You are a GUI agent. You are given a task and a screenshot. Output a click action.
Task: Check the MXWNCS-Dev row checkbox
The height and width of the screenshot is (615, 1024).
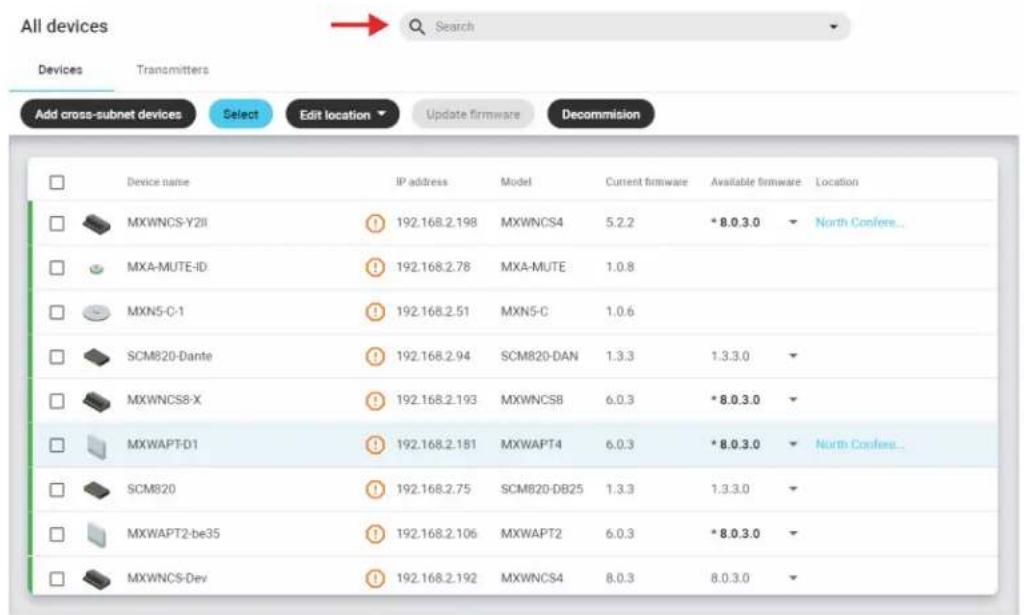57,578
